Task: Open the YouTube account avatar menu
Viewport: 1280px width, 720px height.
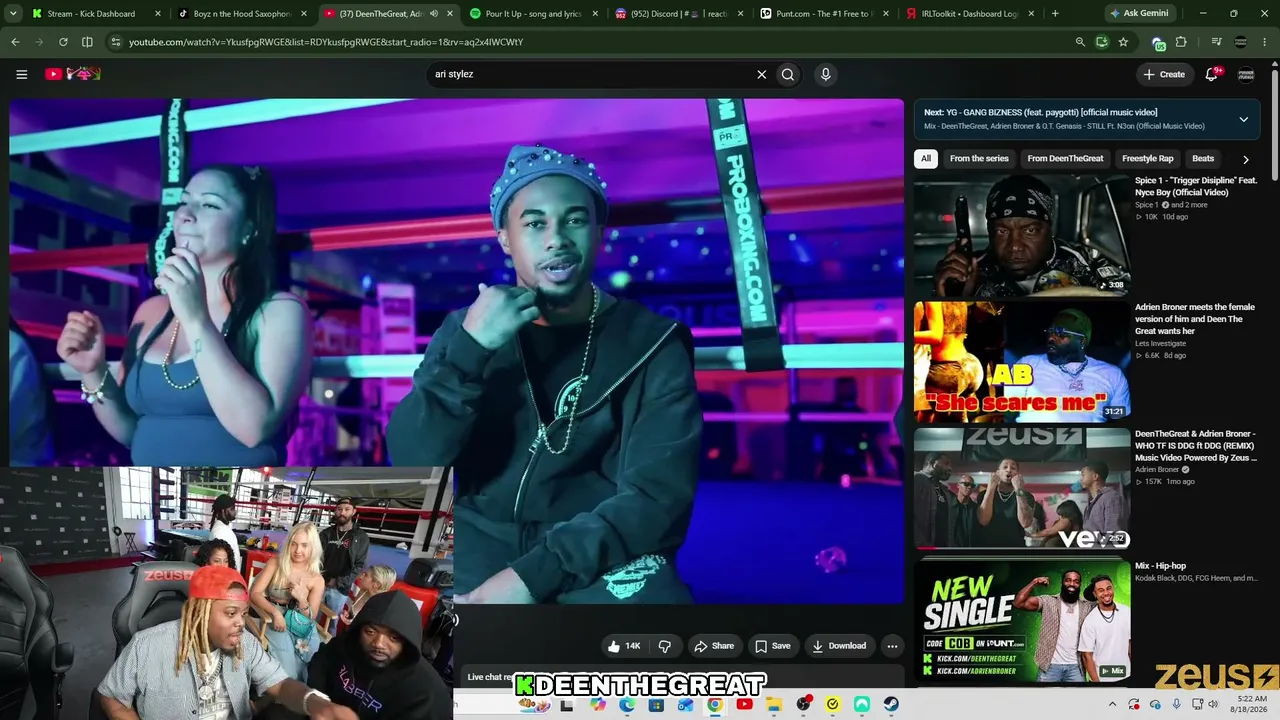Action: pyautogui.click(x=1246, y=74)
